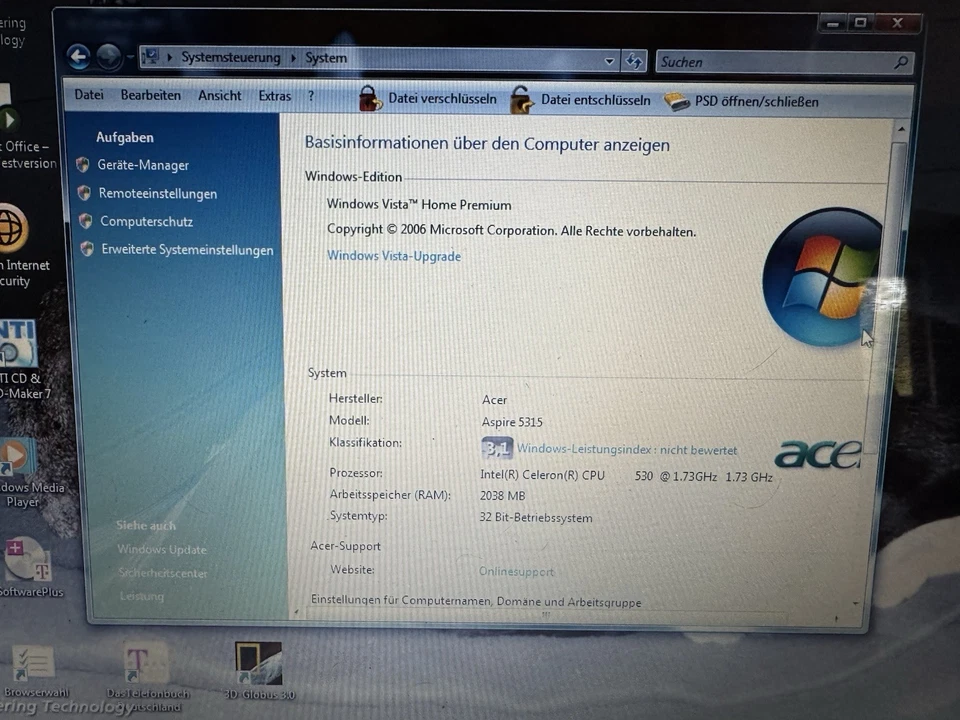Click the Datei entschlüsseln padlock icon

tap(521, 99)
